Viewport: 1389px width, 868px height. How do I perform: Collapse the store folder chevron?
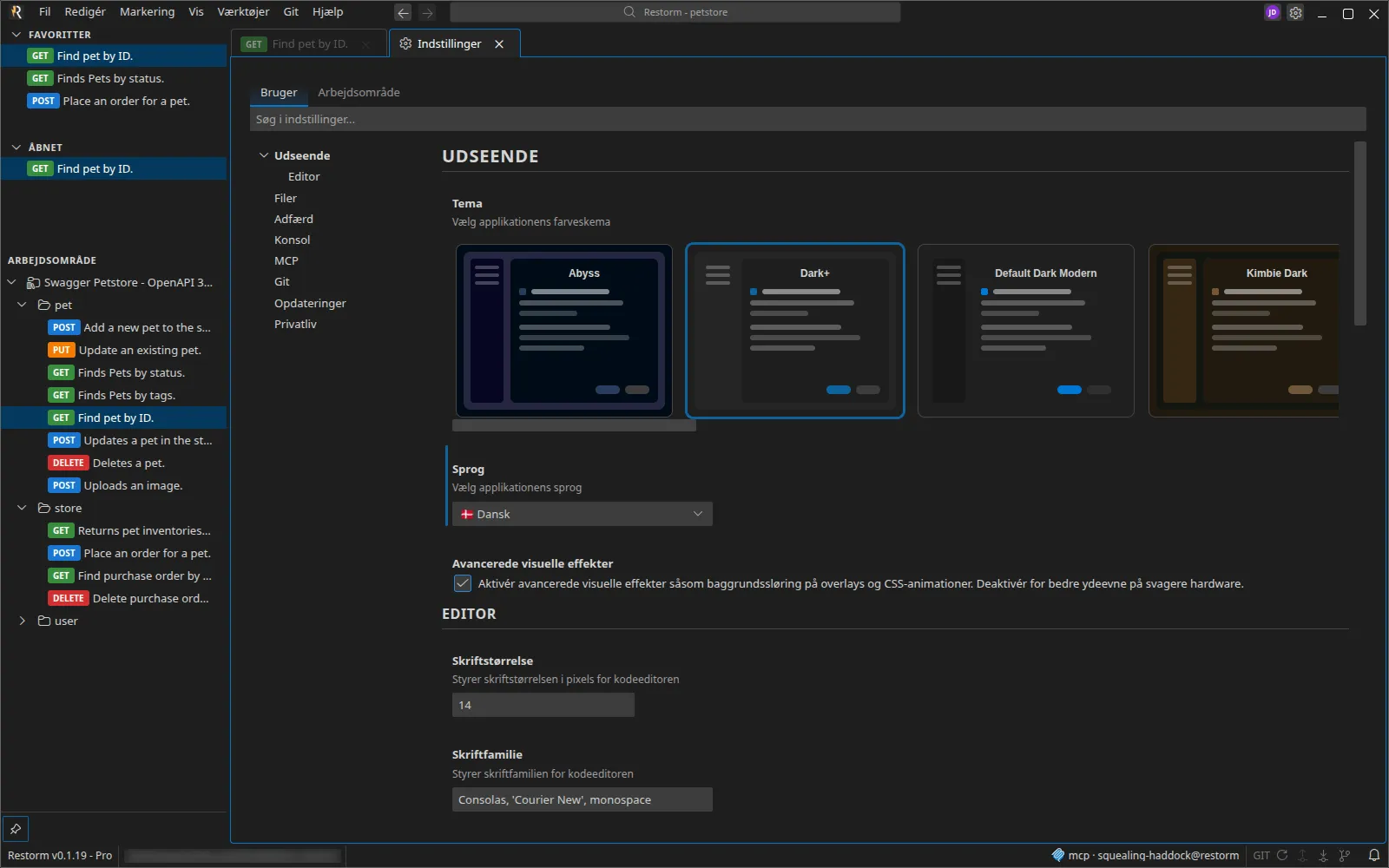pyautogui.click(x=23, y=508)
